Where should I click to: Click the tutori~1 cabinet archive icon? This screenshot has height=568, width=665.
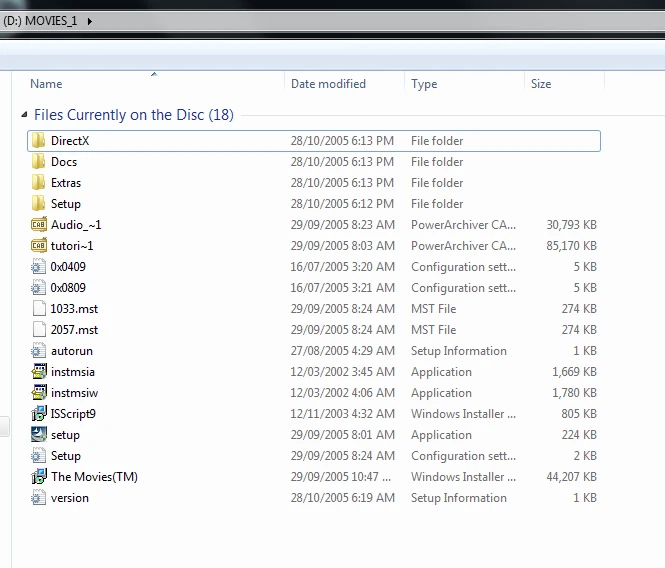(39, 246)
